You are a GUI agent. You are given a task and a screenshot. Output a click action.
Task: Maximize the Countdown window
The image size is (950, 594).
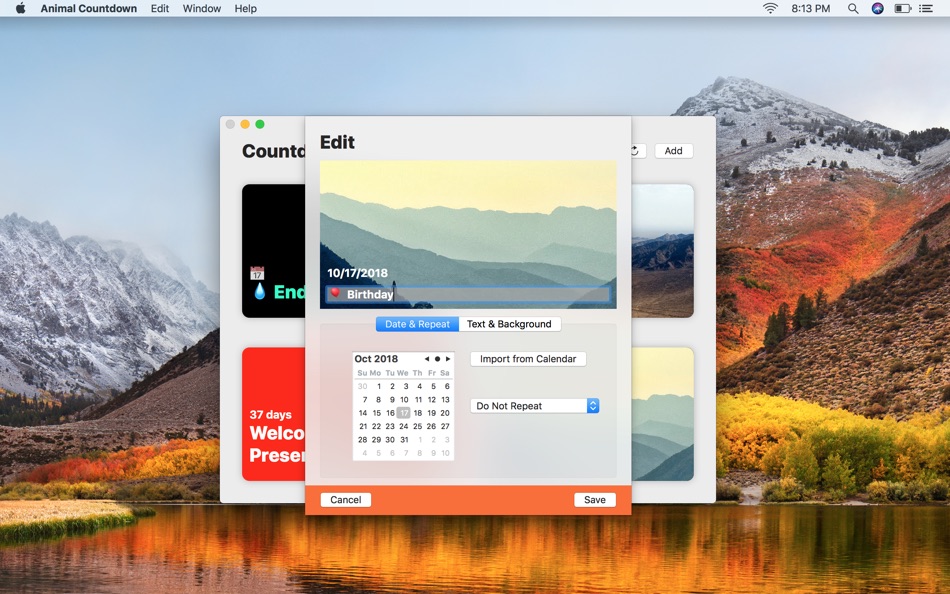click(x=260, y=124)
